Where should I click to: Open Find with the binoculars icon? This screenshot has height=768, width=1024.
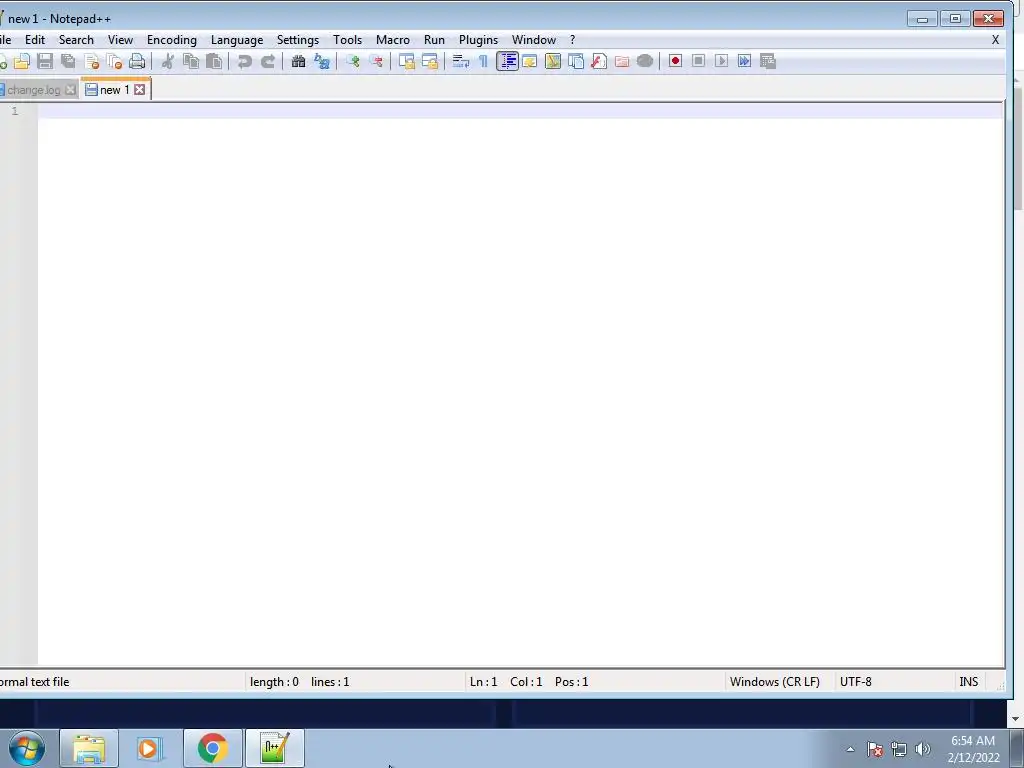(298, 61)
